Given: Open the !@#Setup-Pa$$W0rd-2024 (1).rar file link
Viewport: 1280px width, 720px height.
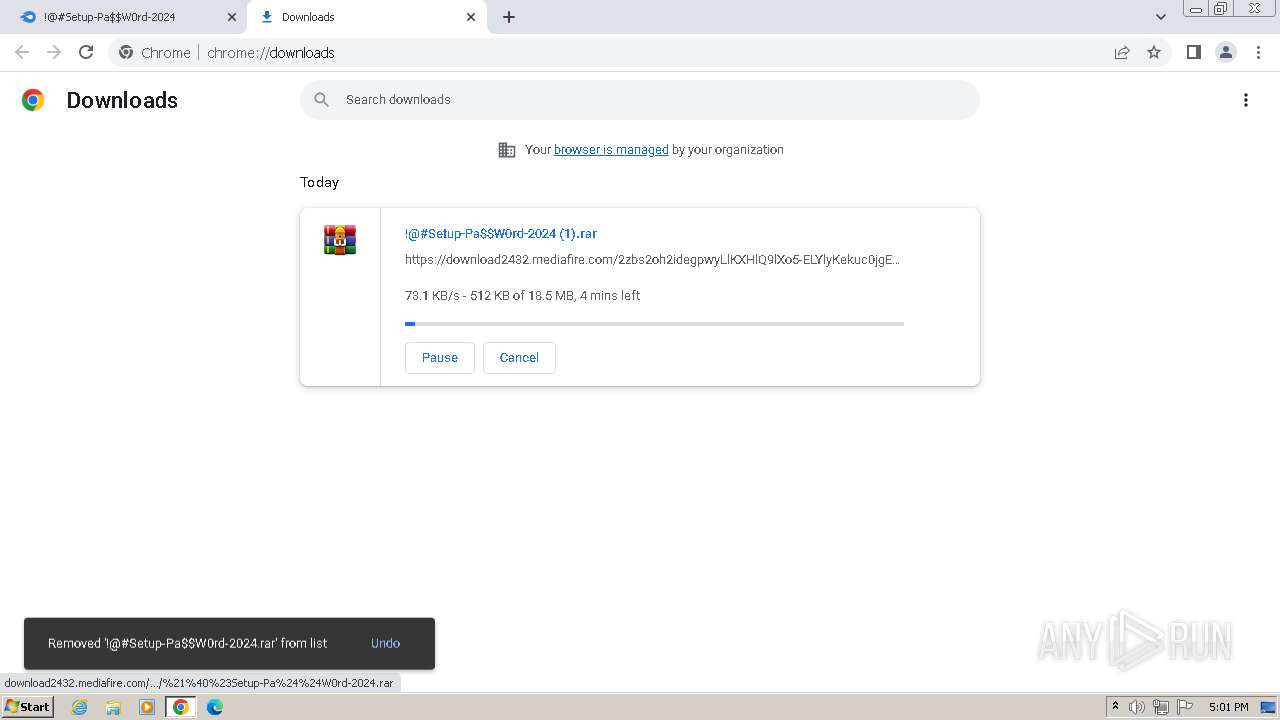Looking at the screenshot, I should pos(501,233).
